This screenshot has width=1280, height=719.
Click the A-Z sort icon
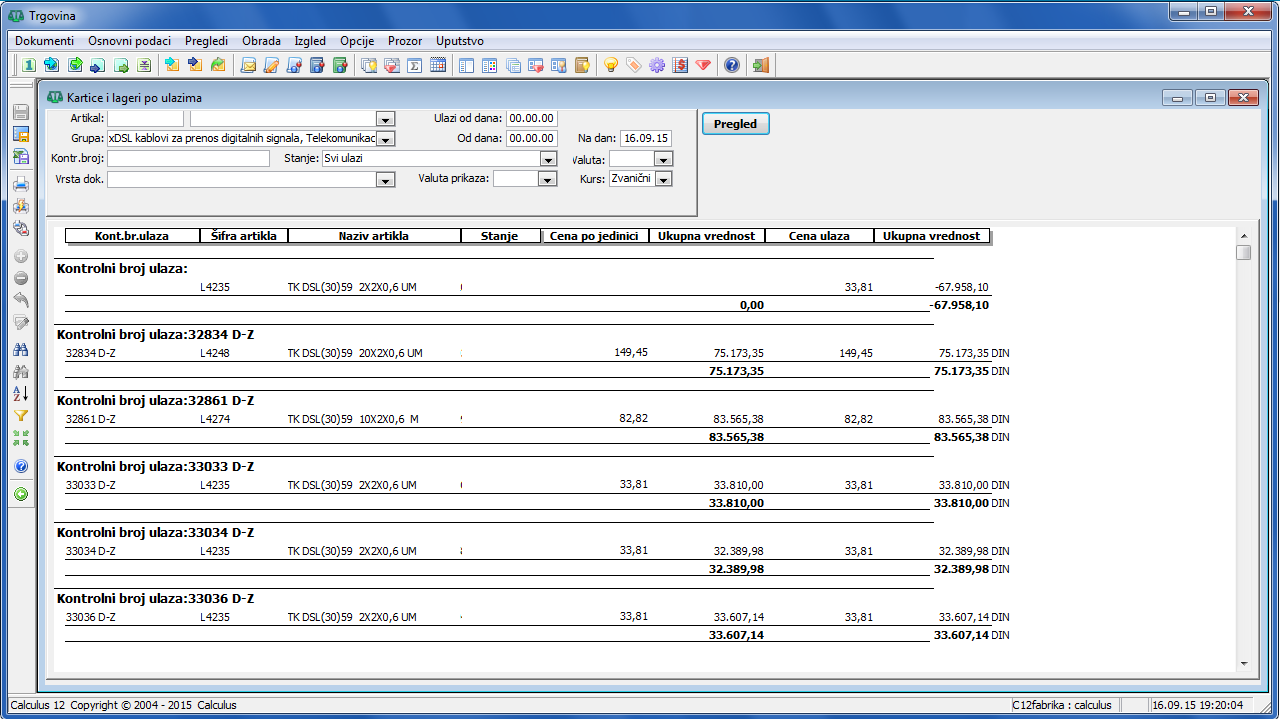pos(20,394)
